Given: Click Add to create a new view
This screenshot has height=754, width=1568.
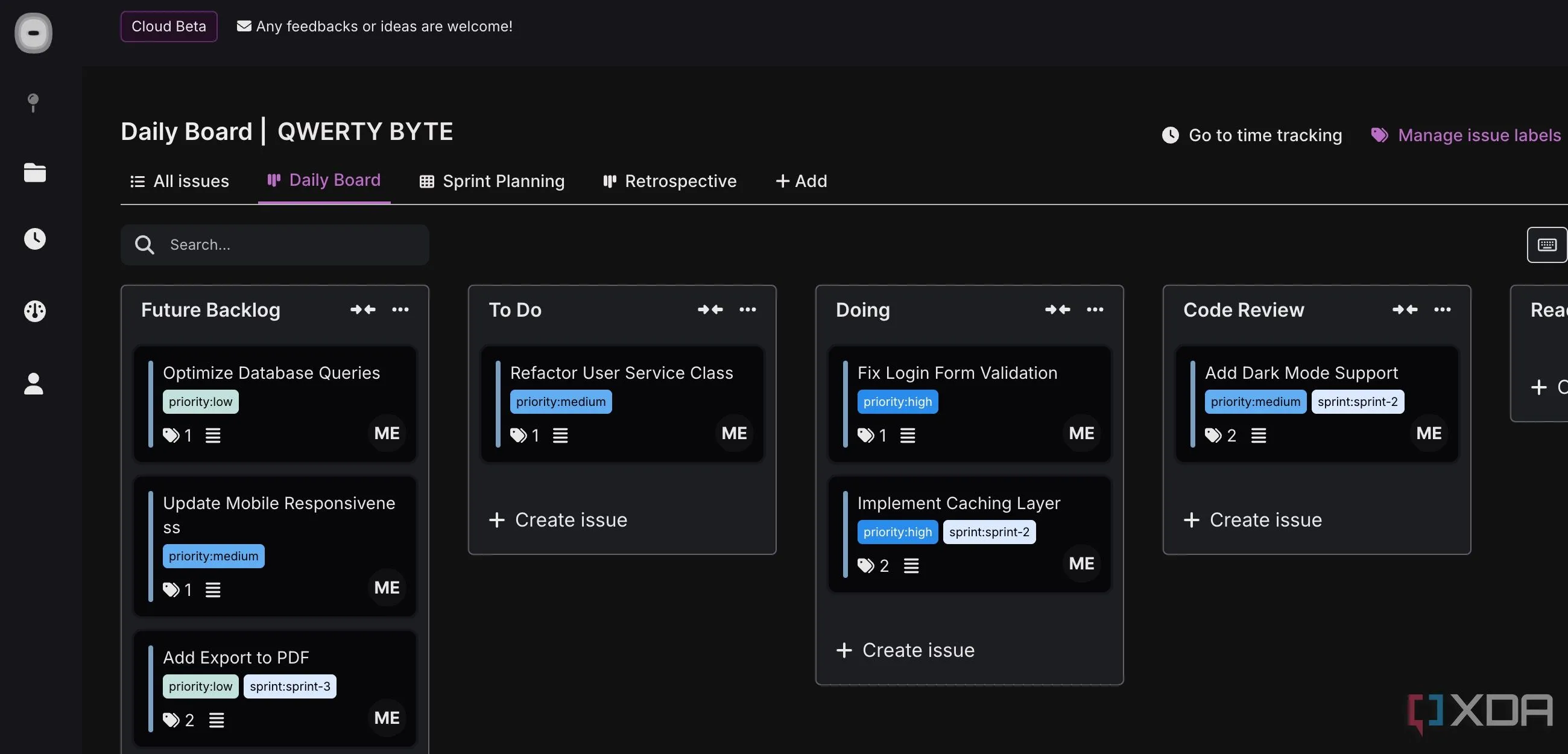Looking at the screenshot, I should pyautogui.click(x=801, y=181).
